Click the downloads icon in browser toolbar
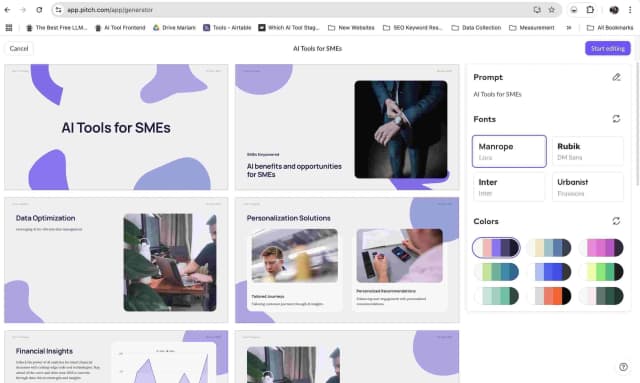The height and width of the screenshot is (383, 640). point(574,10)
